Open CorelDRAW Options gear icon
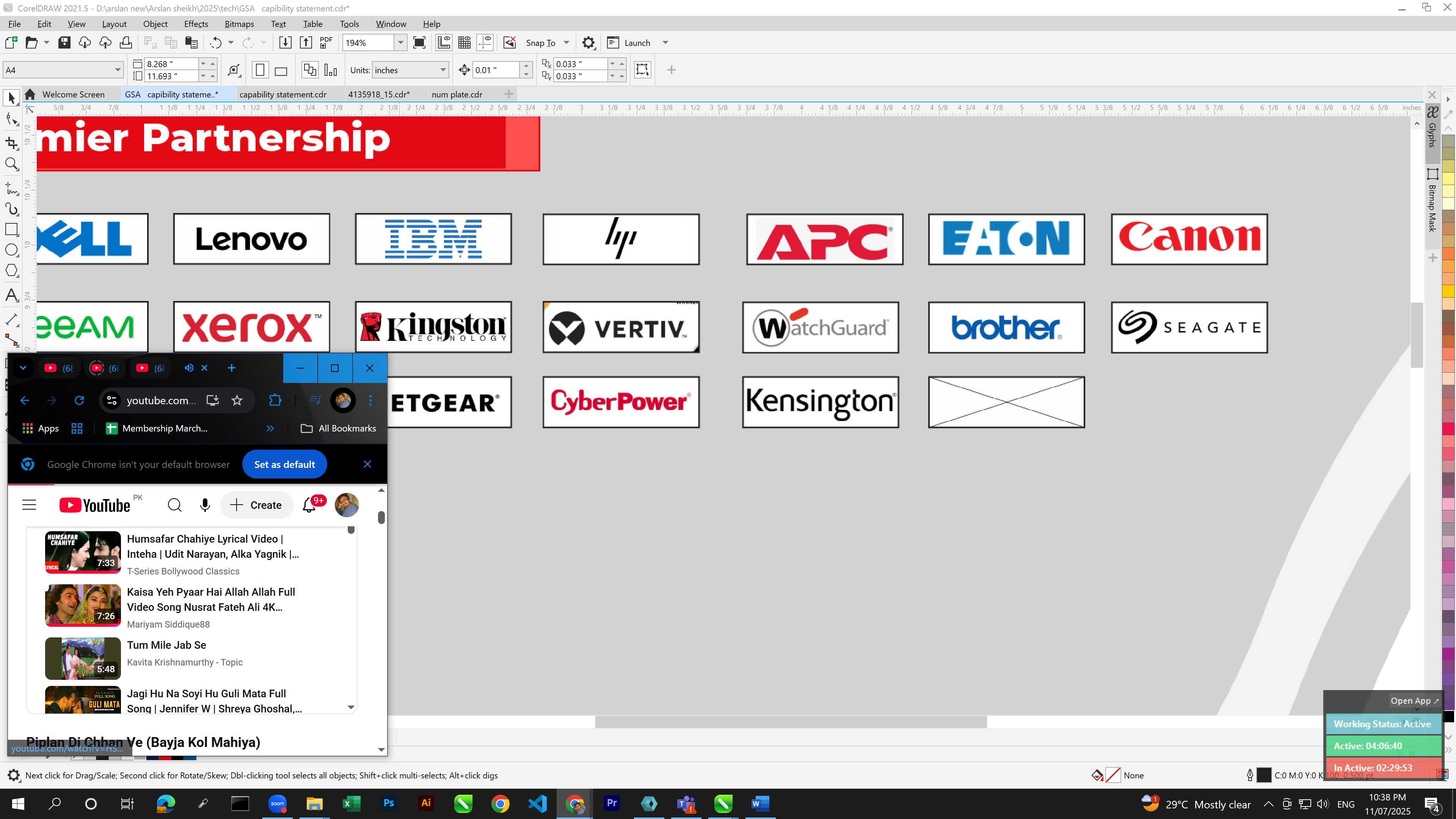Viewport: 1456px width, 819px height. coord(588,42)
